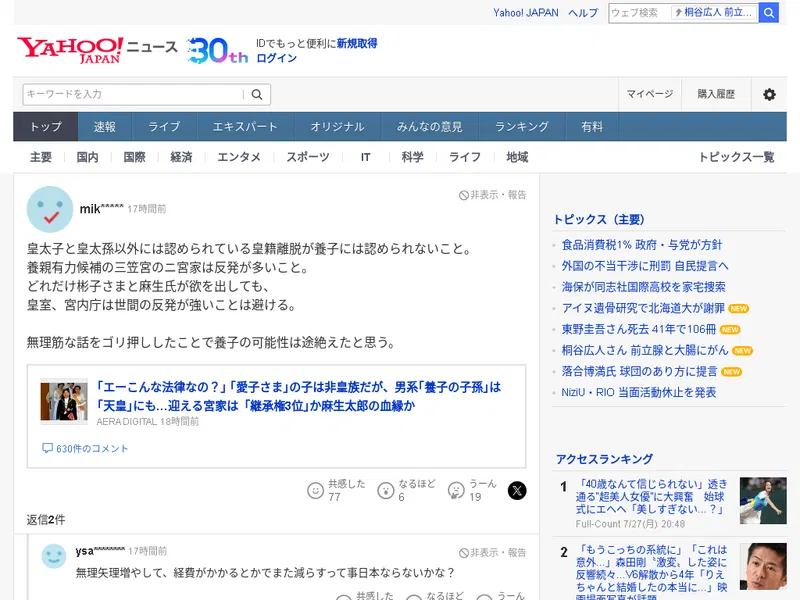Screen dimensions: 800x600
Task: Open the 主要 category
Action: click(41, 157)
